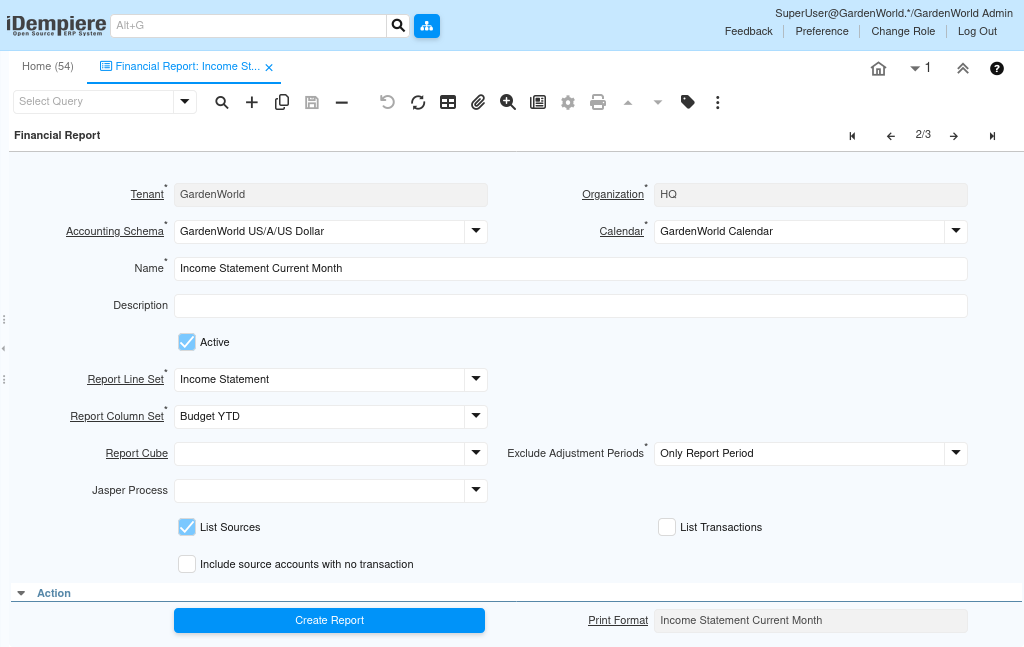Click Change Role link
Viewport: 1024px width, 647px height.
point(903,31)
